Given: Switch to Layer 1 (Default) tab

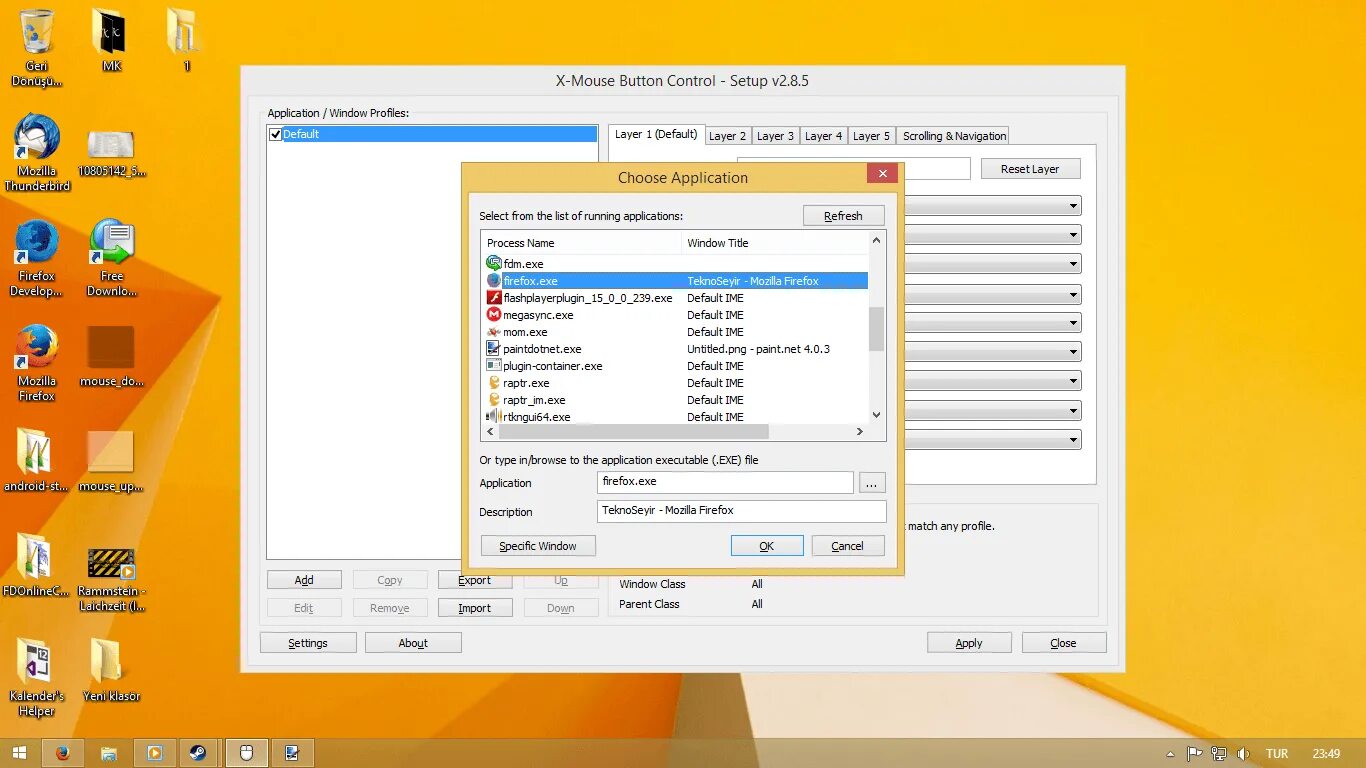Looking at the screenshot, I should pyautogui.click(x=656, y=134).
